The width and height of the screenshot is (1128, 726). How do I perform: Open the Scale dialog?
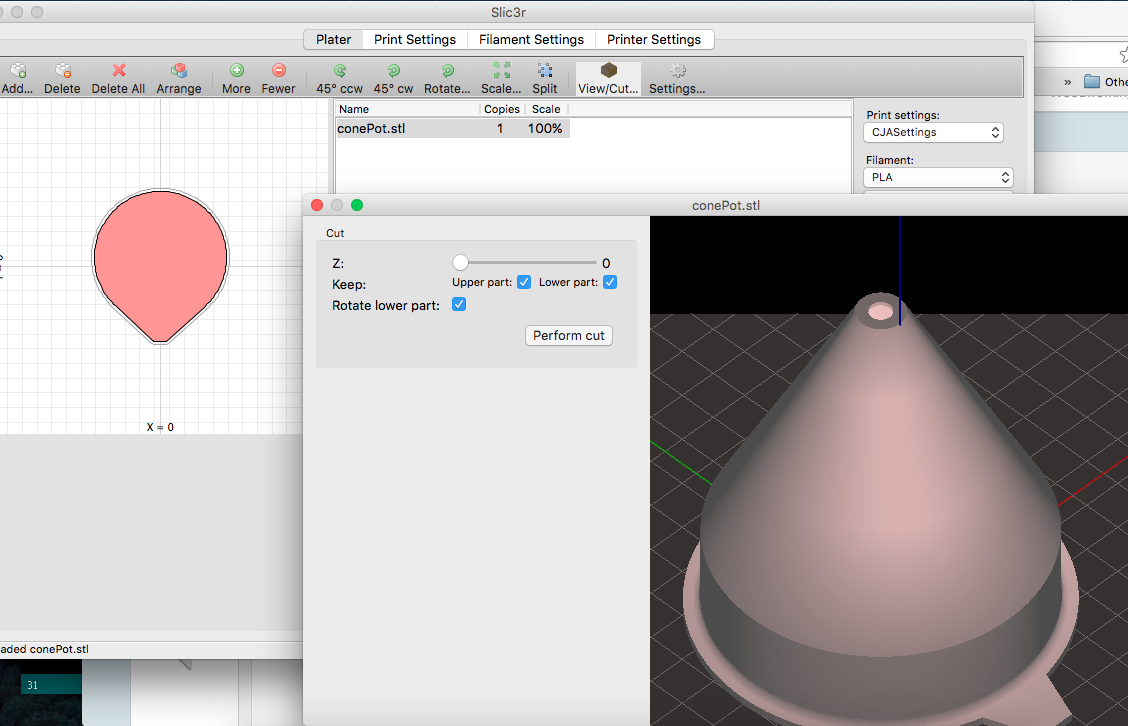pyautogui.click(x=501, y=70)
